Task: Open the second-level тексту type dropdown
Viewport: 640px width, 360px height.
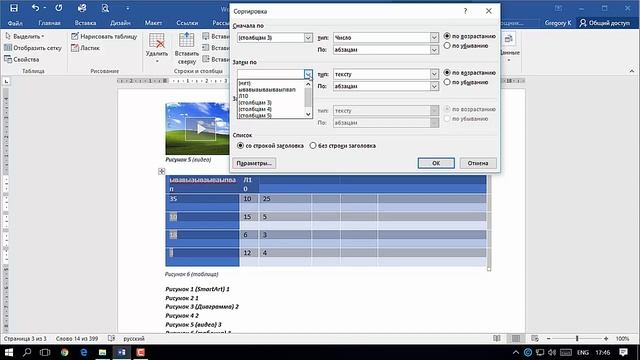Action: click(x=434, y=74)
